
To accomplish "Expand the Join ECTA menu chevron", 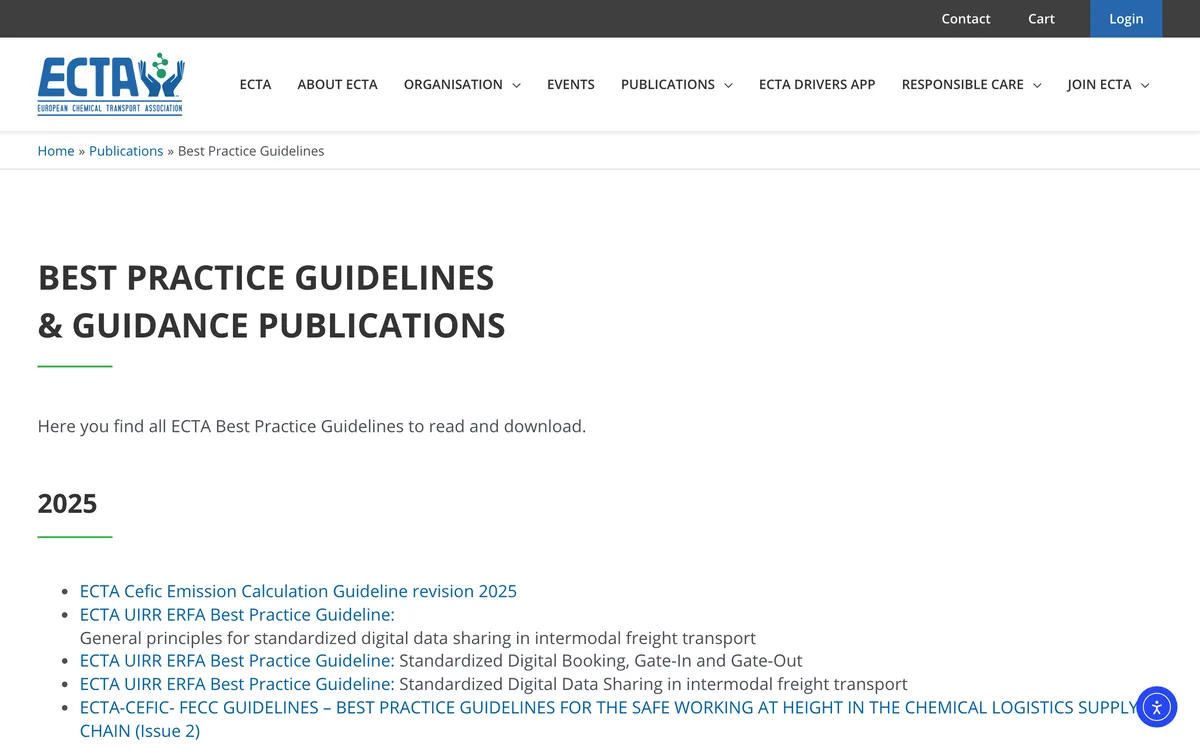I will pyautogui.click(x=1145, y=85).
